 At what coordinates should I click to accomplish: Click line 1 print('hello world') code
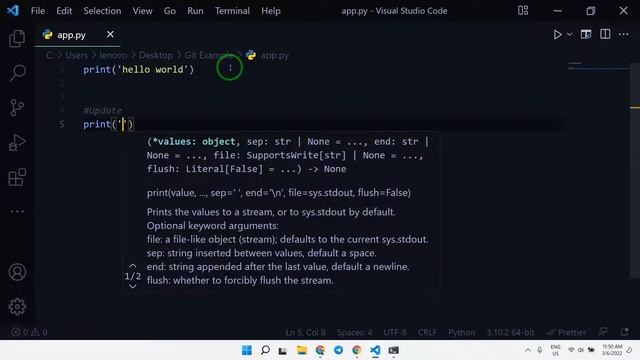point(138,69)
